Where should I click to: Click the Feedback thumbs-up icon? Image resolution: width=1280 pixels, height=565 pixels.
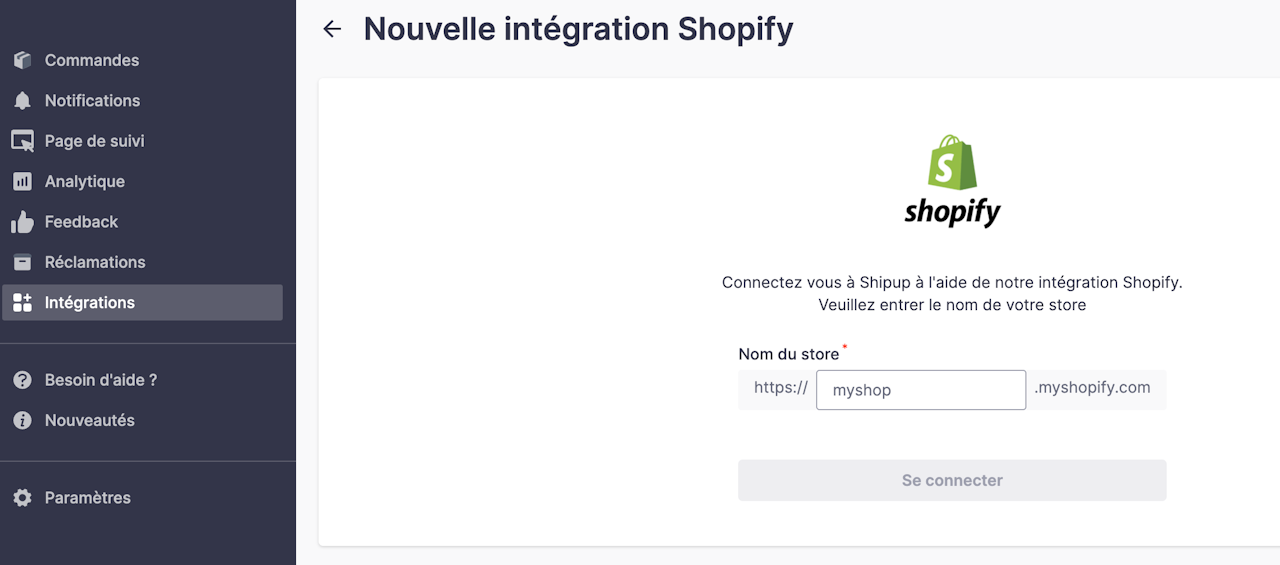tap(22, 222)
